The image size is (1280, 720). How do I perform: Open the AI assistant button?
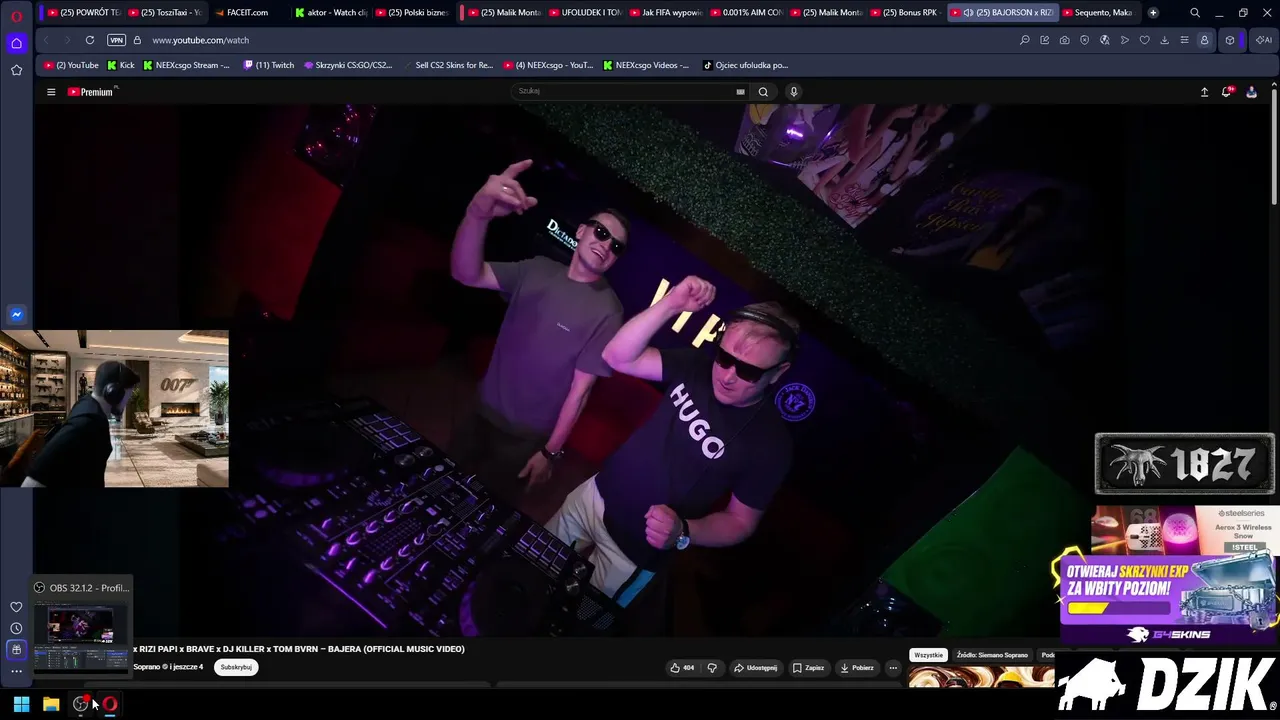pyautogui.click(x=1263, y=40)
